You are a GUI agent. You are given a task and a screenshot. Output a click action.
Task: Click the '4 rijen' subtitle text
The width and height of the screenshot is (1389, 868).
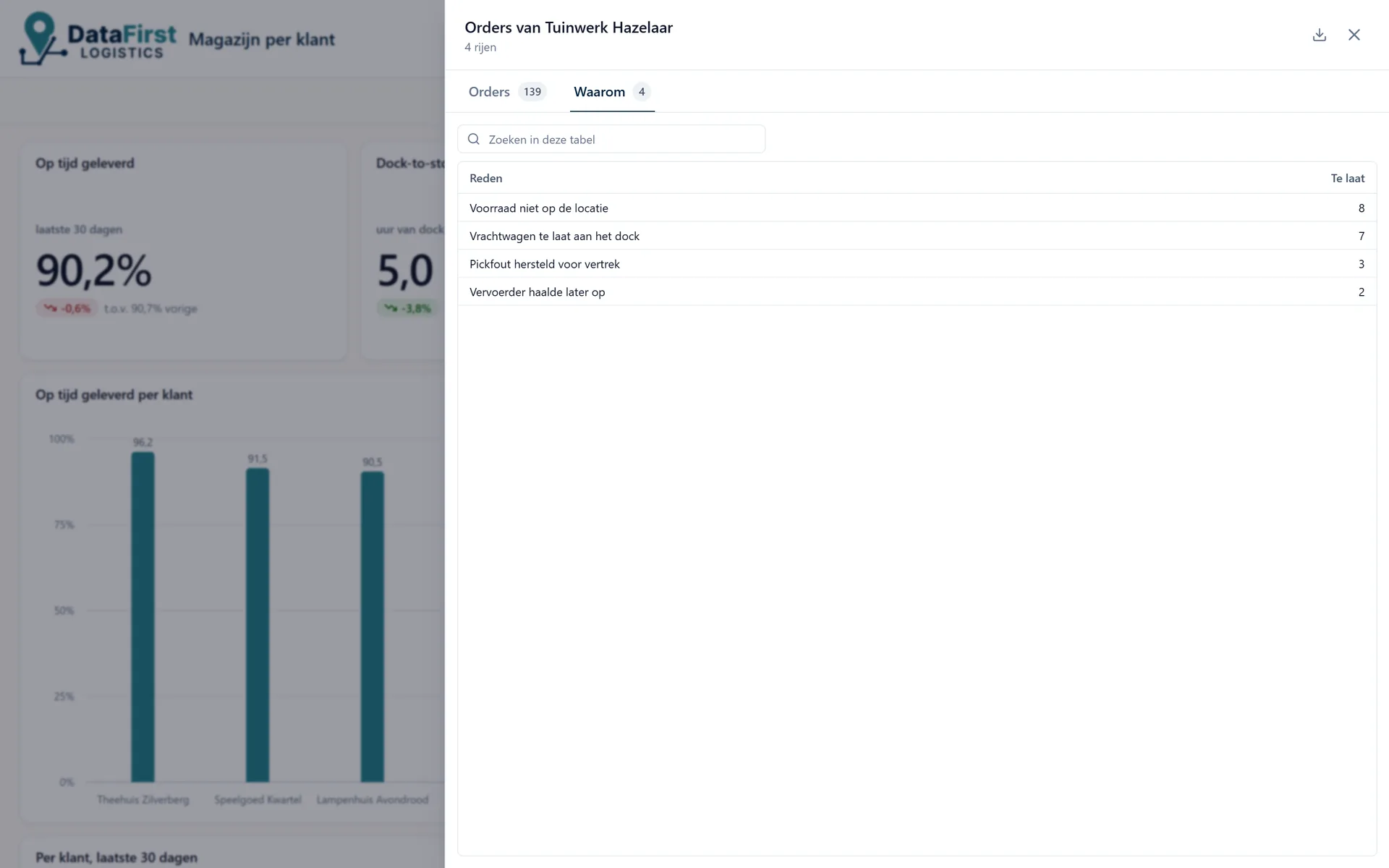[x=480, y=47]
